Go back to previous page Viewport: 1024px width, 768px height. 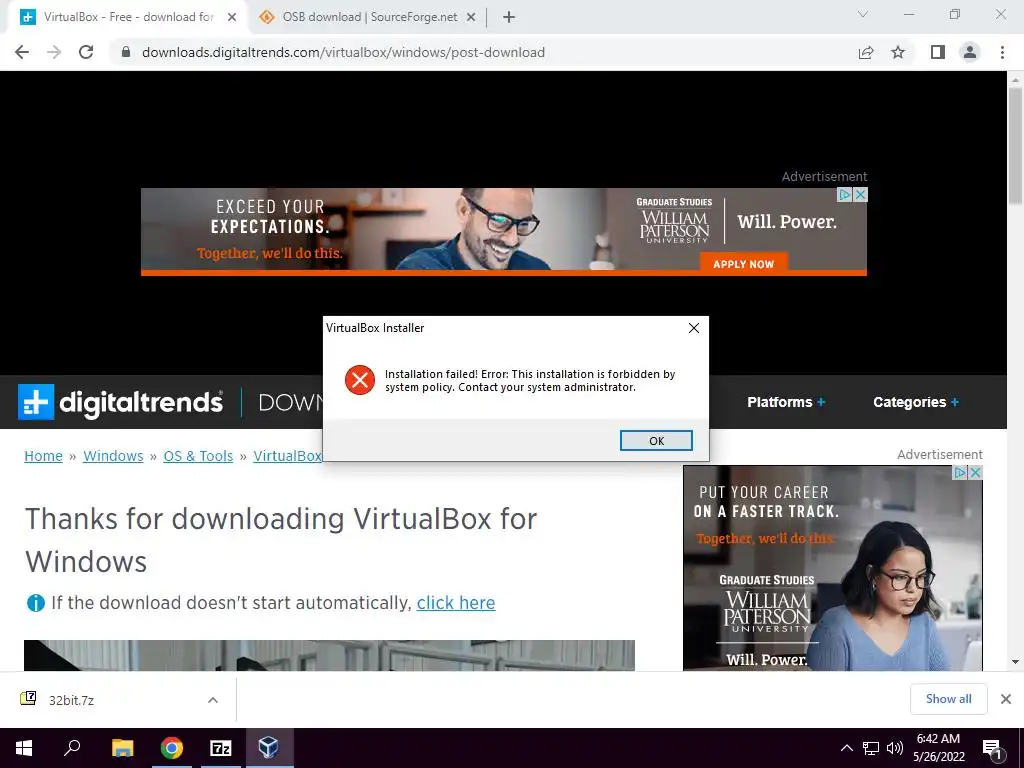22,52
